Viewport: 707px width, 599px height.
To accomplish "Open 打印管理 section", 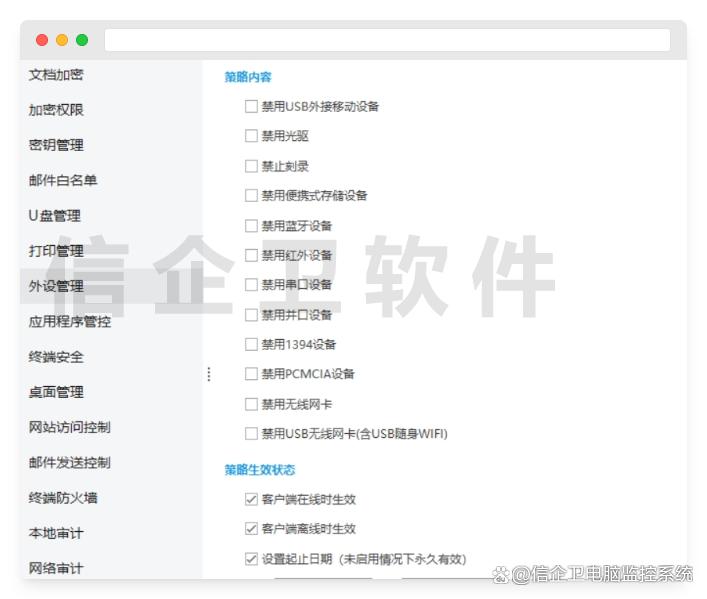I will pyautogui.click(x=56, y=251).
